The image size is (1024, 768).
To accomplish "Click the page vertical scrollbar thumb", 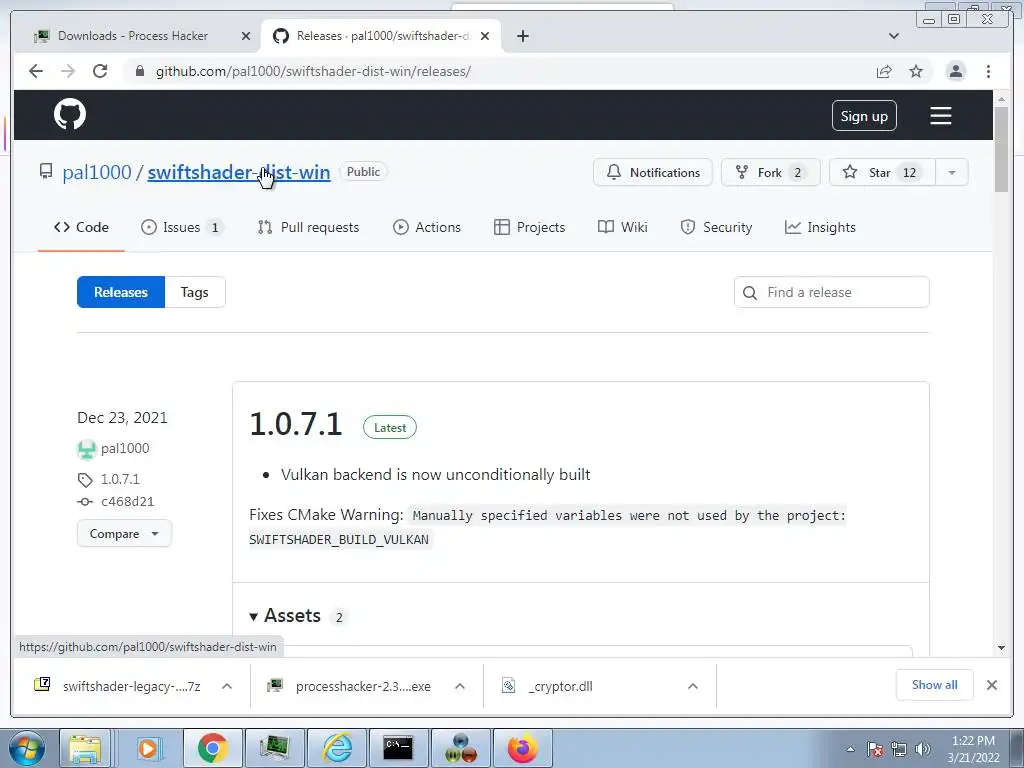I will tap(1001, 149).
